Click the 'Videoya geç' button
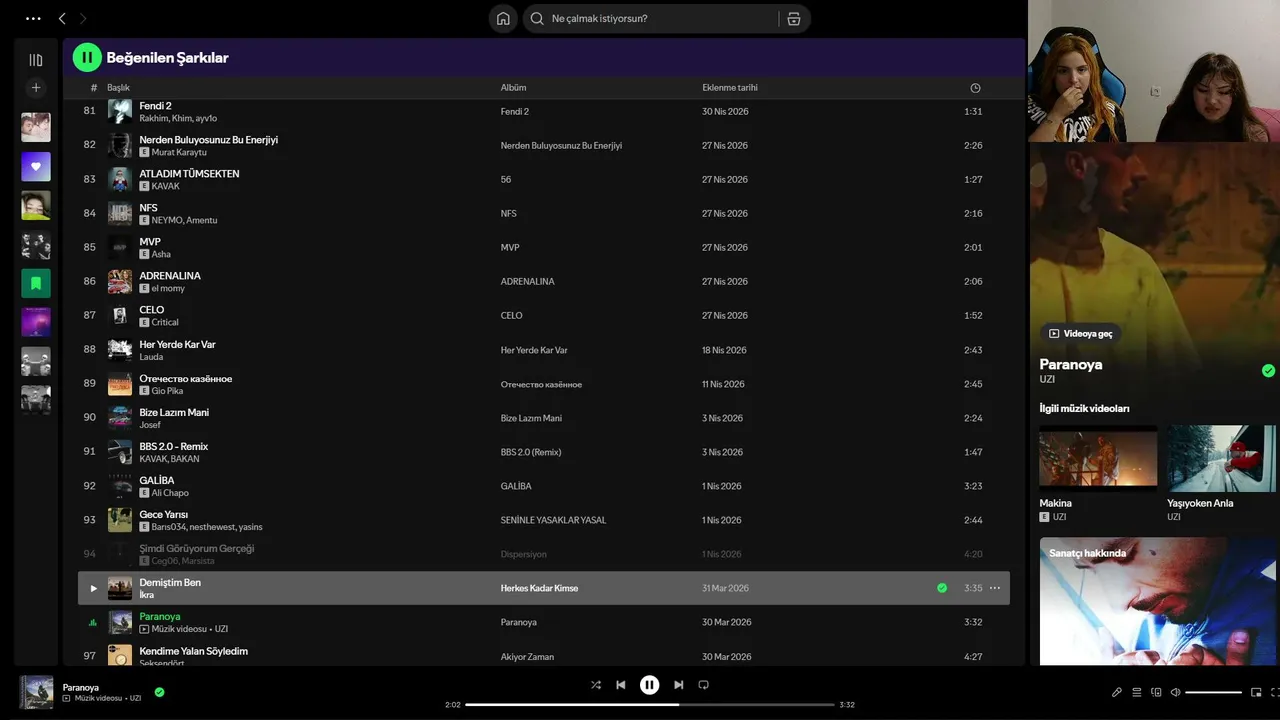The image size is (1280, 720). pyautogui.click(x=1080, y=333)
